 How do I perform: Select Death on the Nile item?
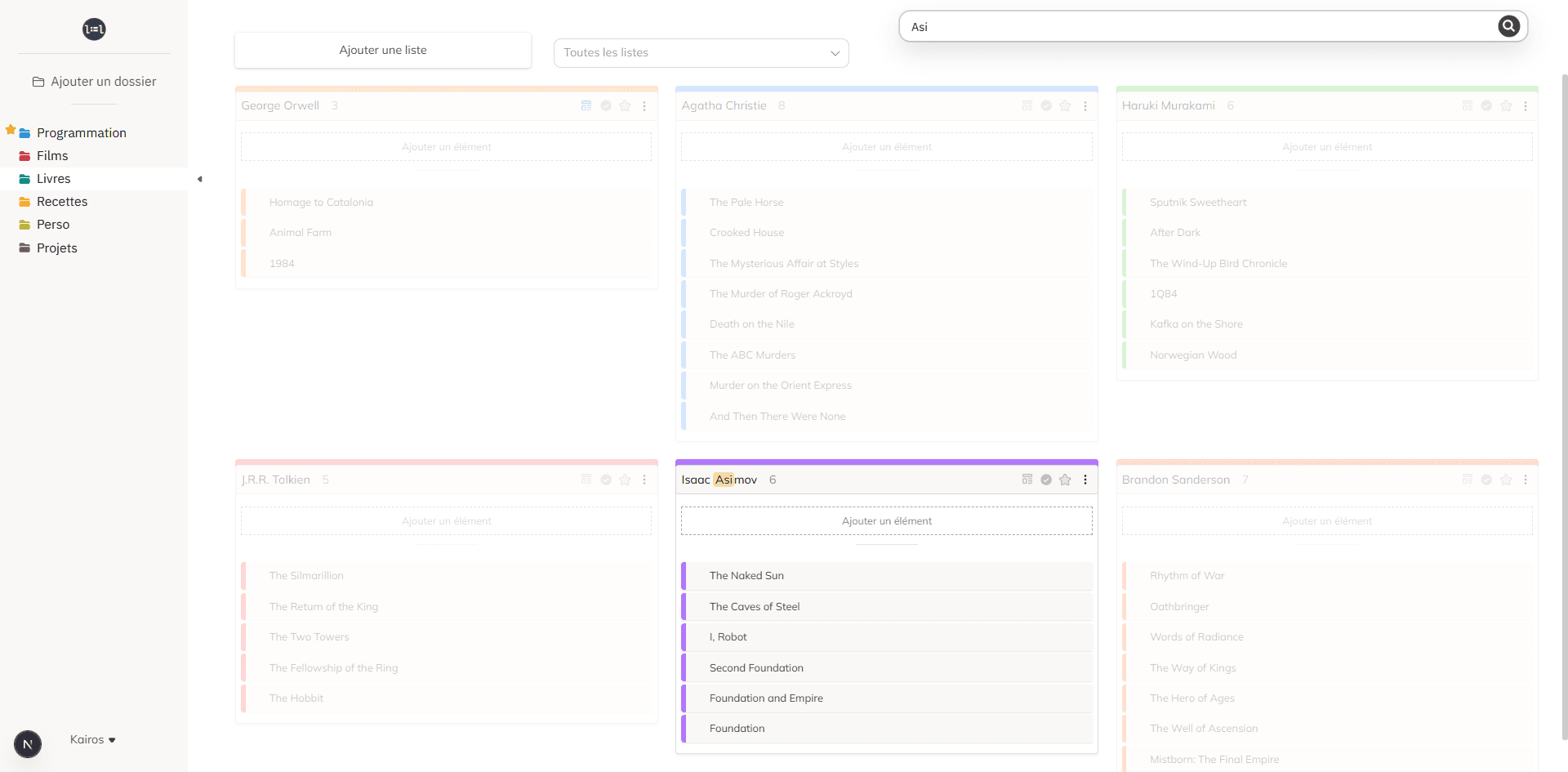point(887,324)
